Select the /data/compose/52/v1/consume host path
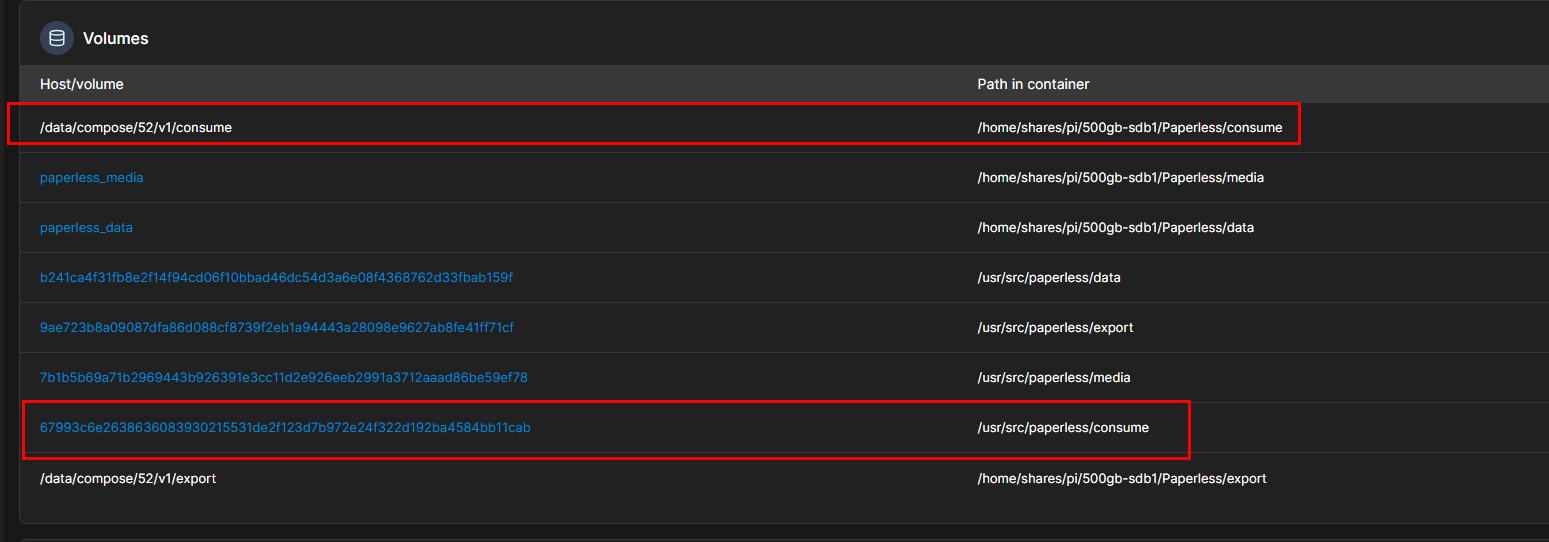Viewport: 1549px width, 542px height. point(136,127)
